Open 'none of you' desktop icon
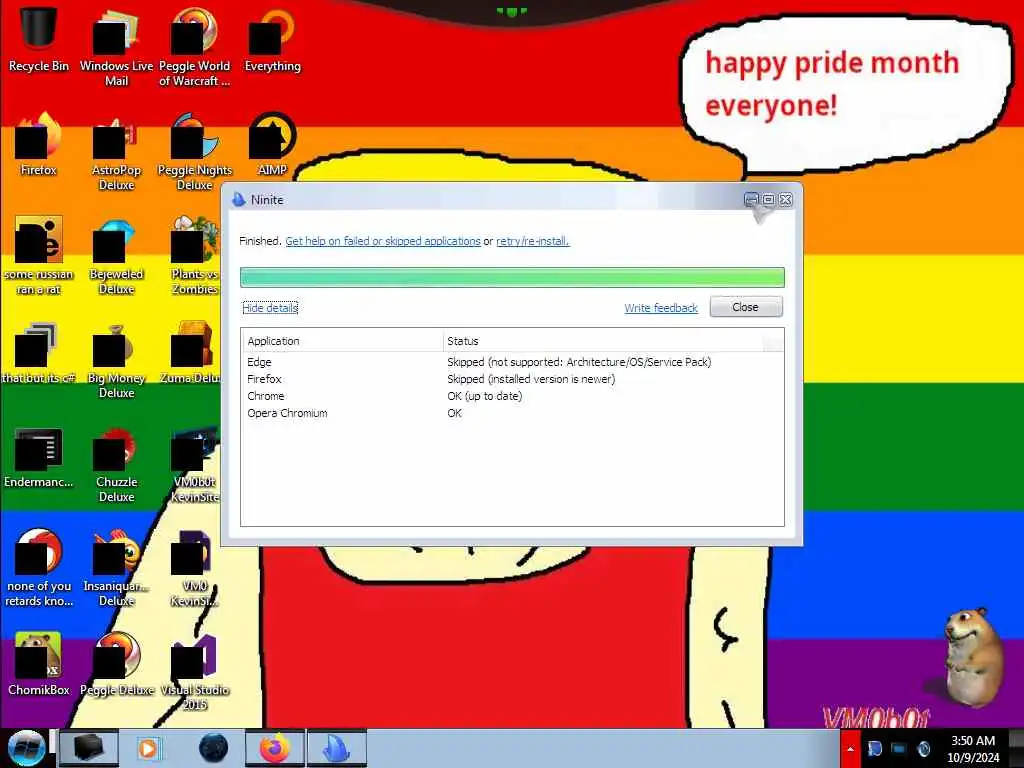1024x768 pixels. (x=39, y=568)
